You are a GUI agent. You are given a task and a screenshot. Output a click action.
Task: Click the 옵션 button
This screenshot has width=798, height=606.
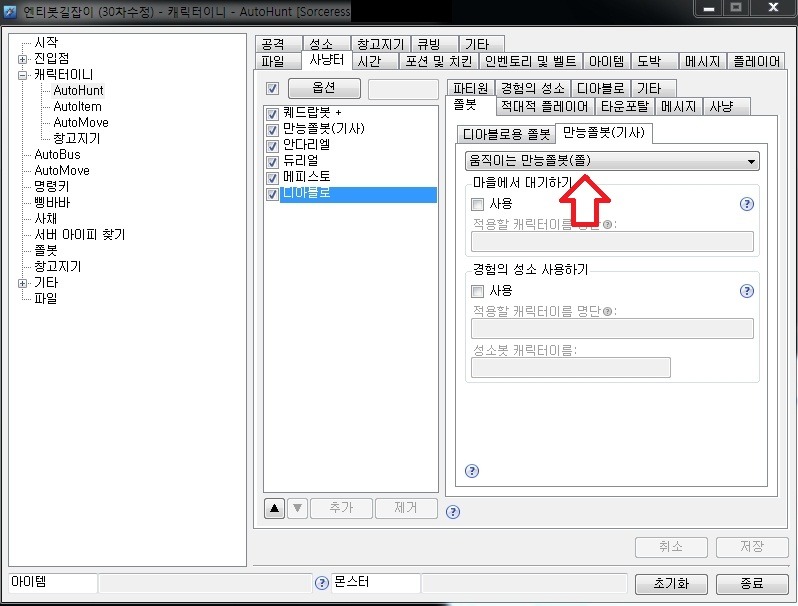pos(324,89)
